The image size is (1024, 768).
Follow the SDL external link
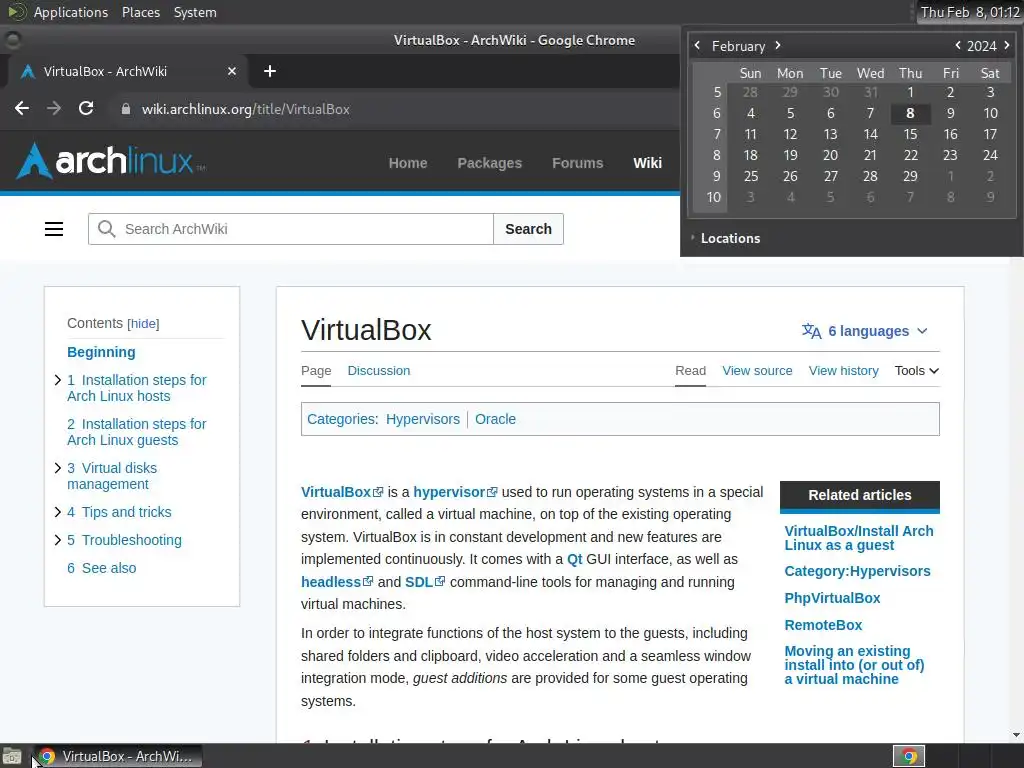(x=424, y=582)
